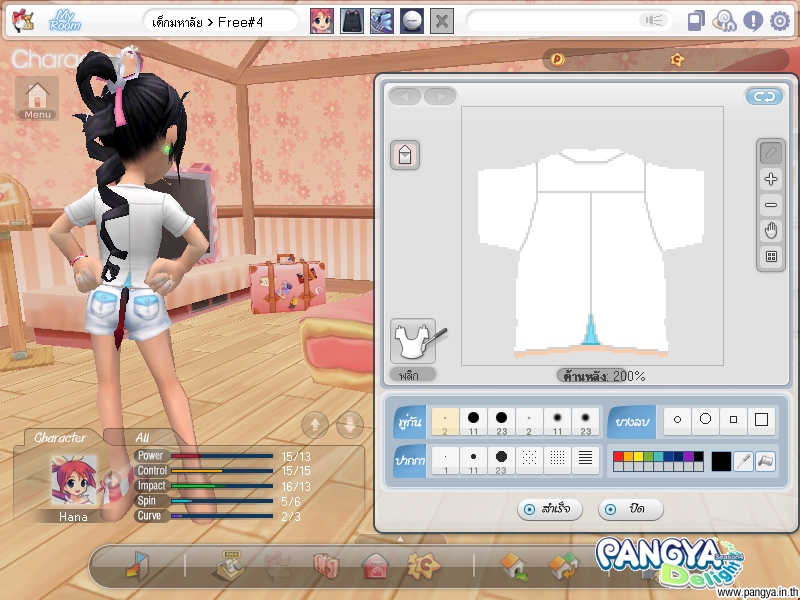The image size is (800, 600).
Task: Open the golf ball chat tab
Action: point(412,21)
